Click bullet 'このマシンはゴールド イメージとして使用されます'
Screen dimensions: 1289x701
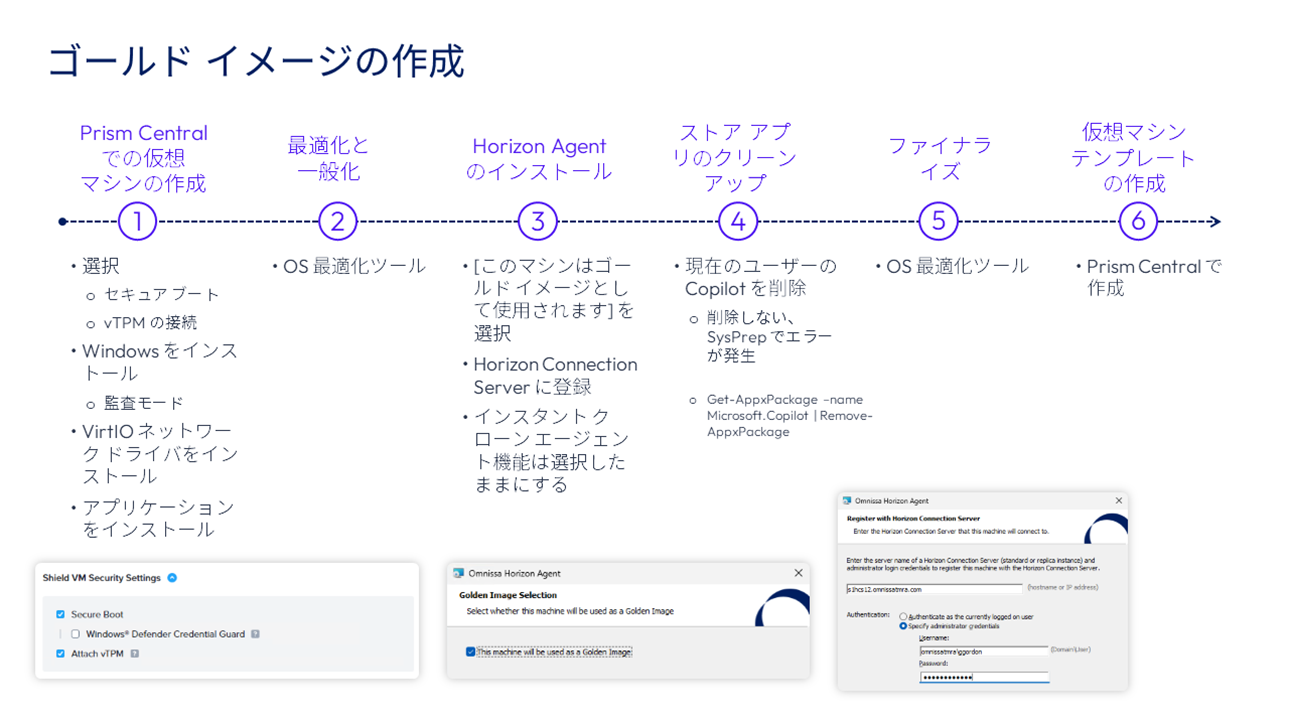point(554,300)
